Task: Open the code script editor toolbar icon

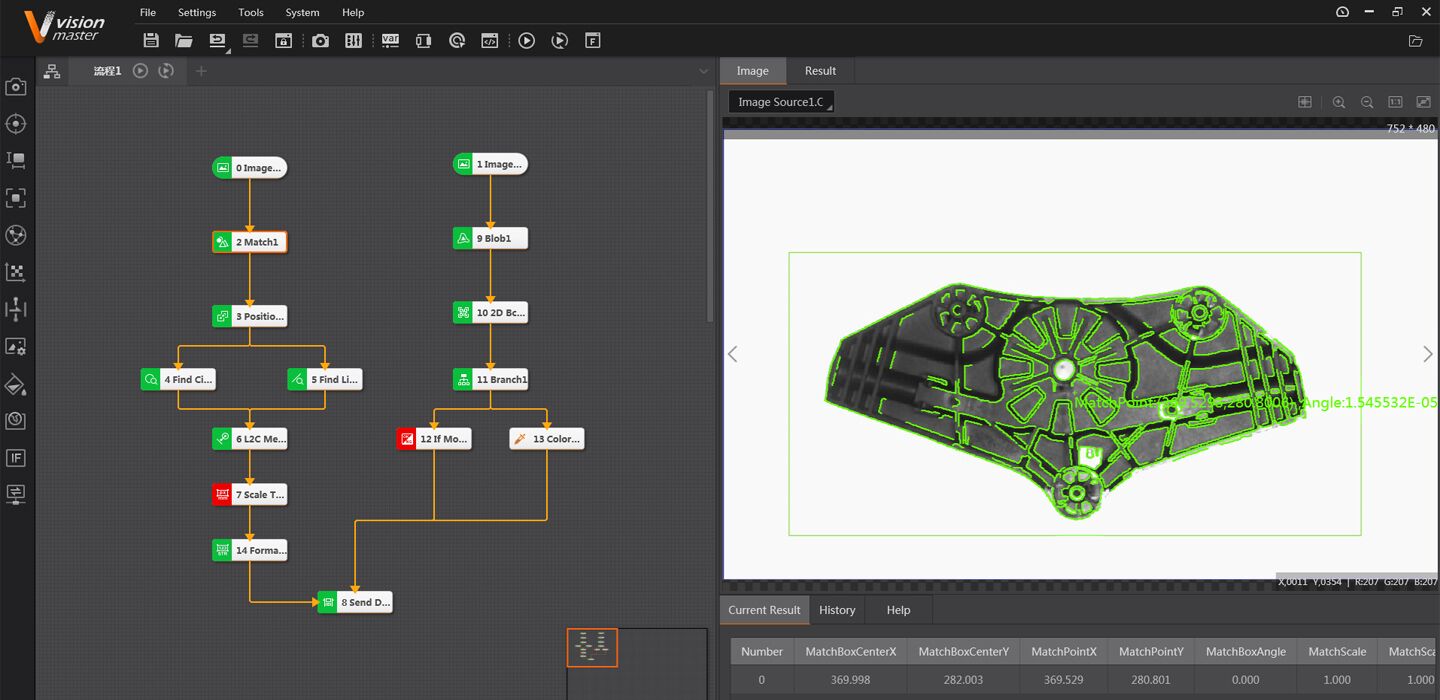Action: coord(489,40)
